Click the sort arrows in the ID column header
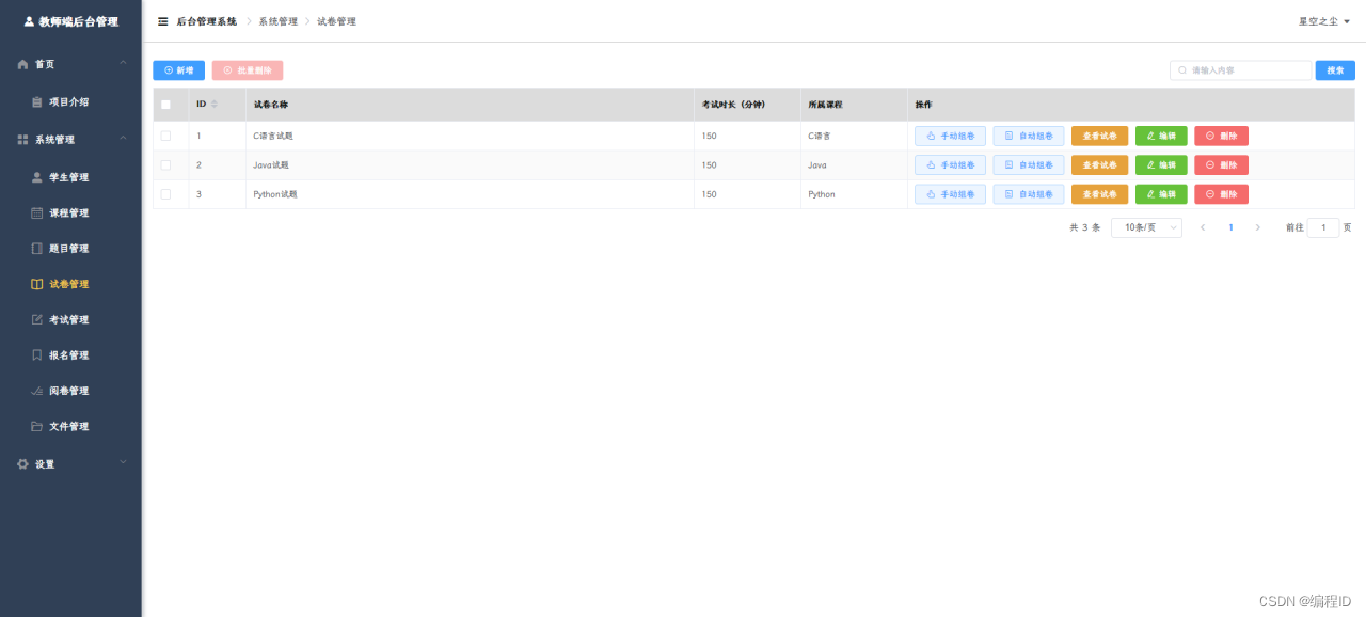Screen dimensions: 1366x617 (214, 104)
